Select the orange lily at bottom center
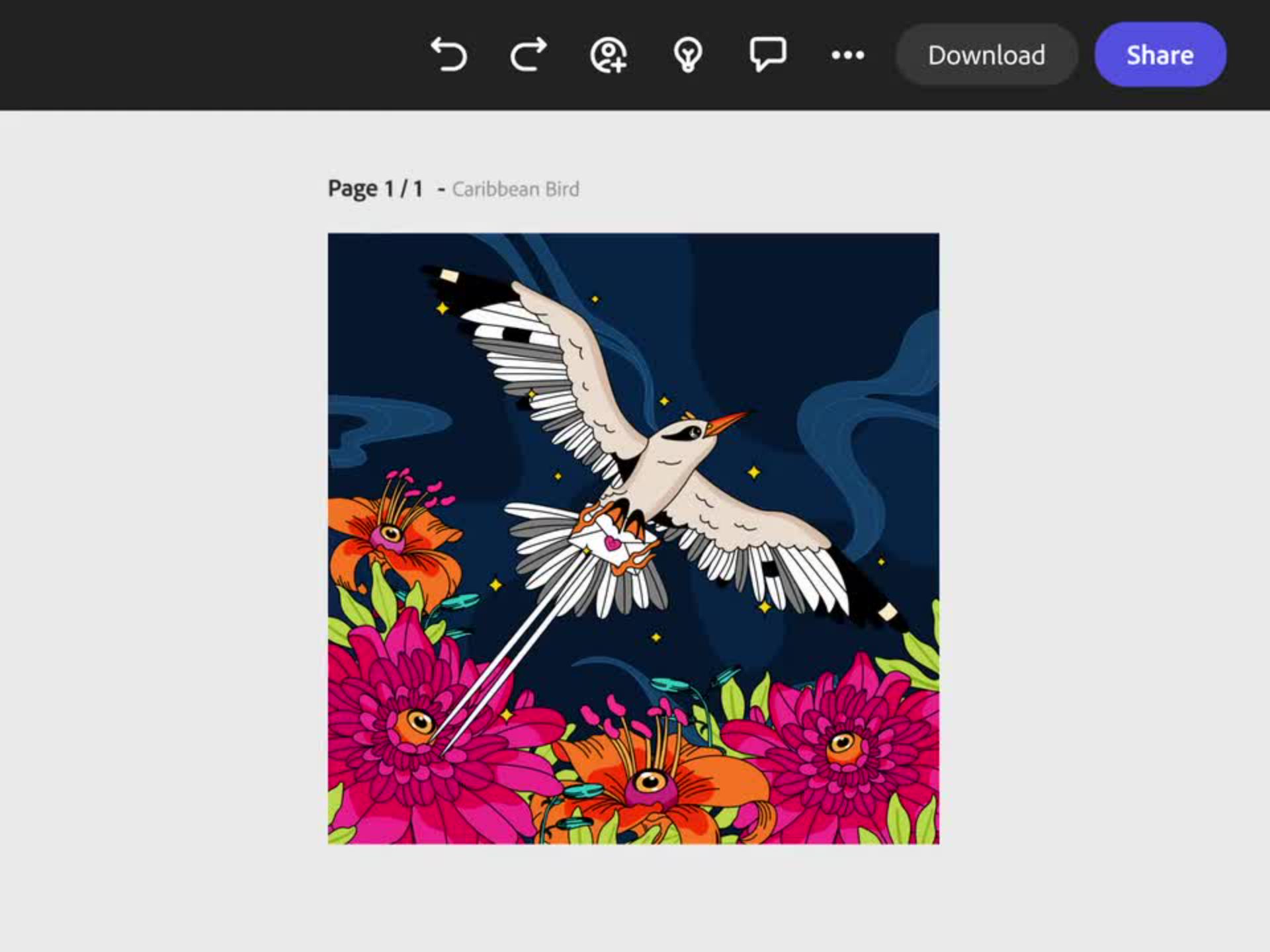Screen dimensions: 1270x952 [652, 783]
